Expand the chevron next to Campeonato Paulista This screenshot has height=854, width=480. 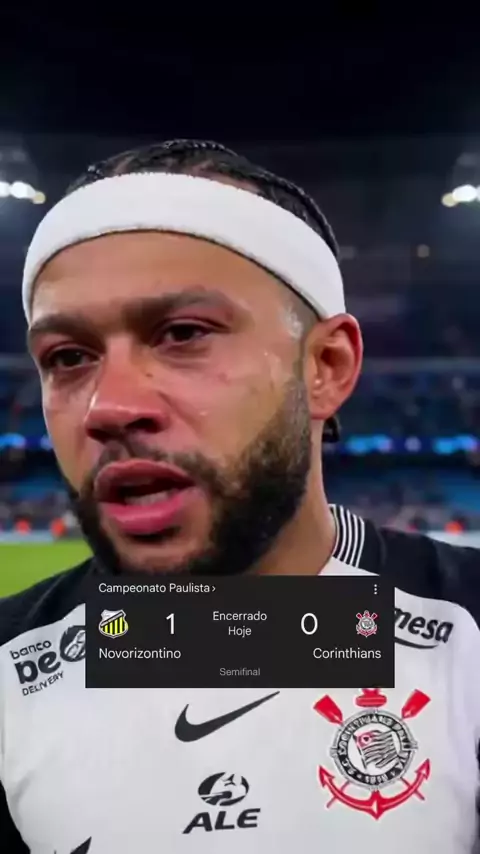click(x=214, y=588)
